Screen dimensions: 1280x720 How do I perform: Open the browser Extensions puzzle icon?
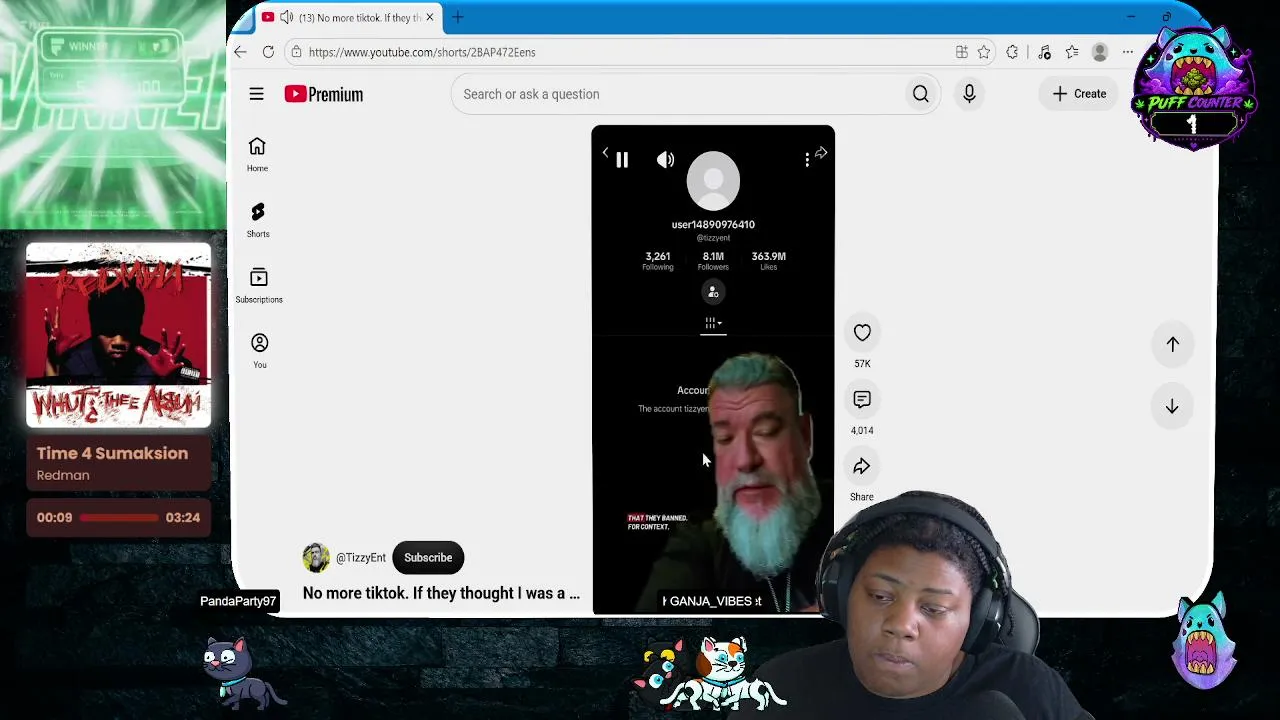[1012, 52]
